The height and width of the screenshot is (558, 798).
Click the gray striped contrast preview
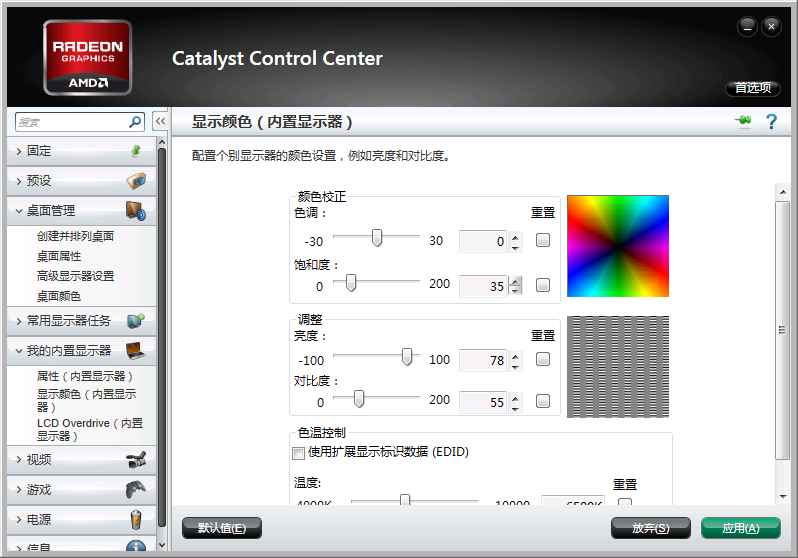pos(618,367)
